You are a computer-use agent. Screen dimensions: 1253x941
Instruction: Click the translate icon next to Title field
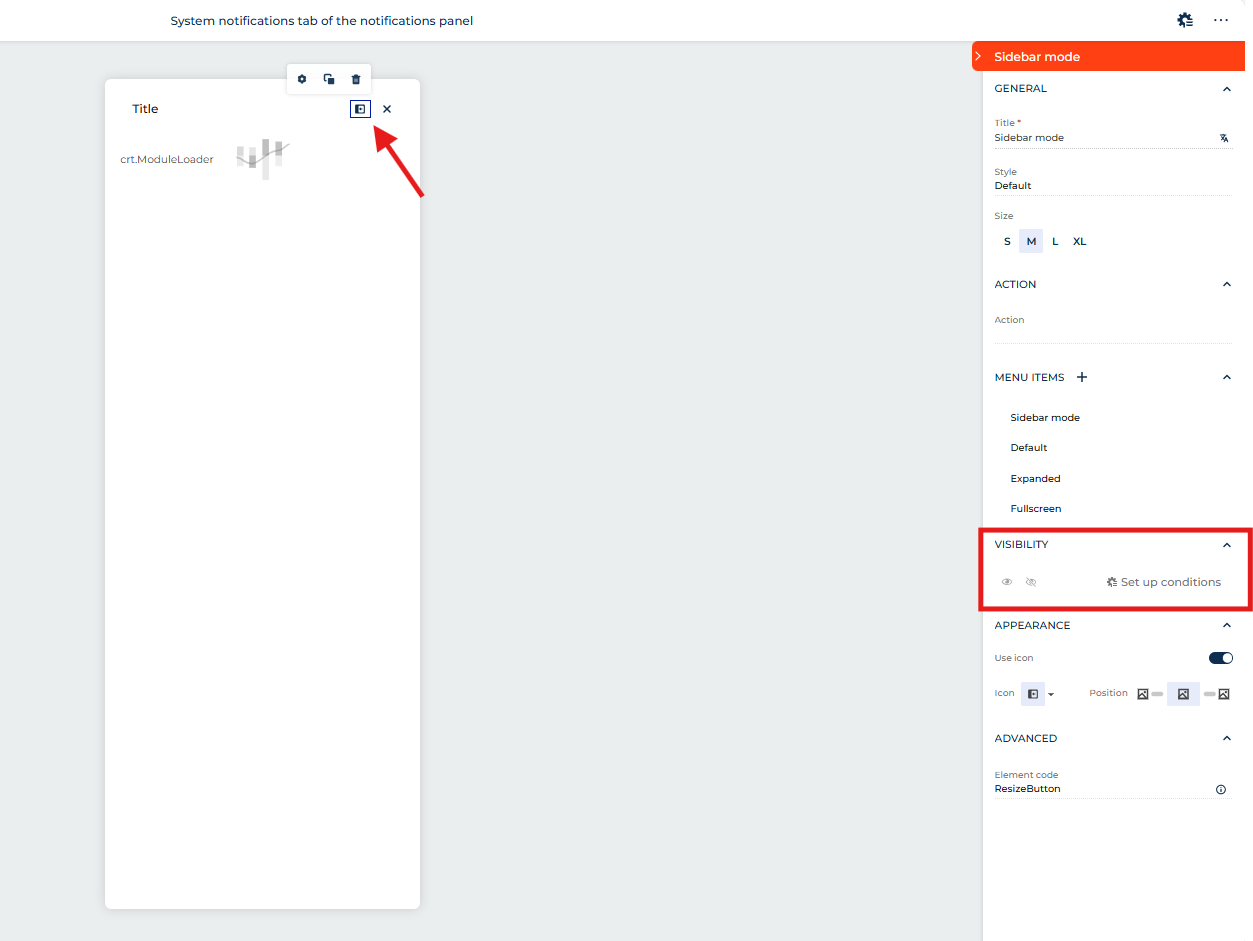1224,138
